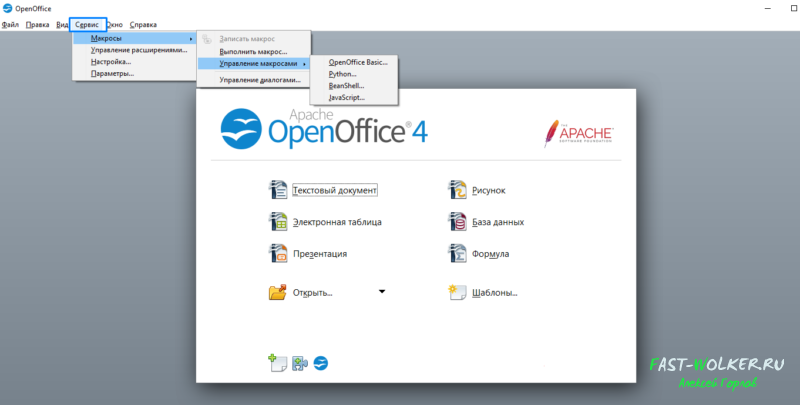Click the Formula (Формула) icon

pos(457,254)
